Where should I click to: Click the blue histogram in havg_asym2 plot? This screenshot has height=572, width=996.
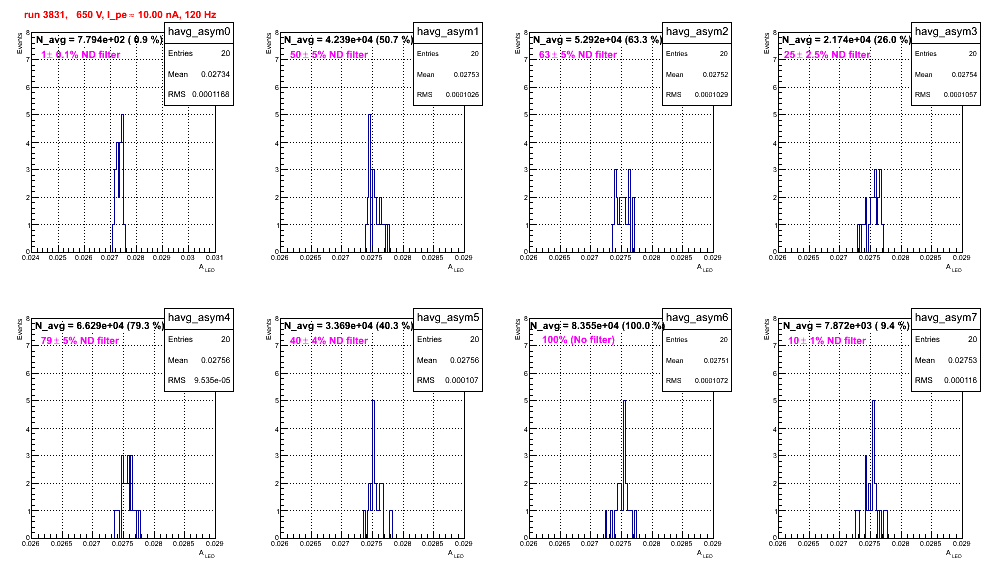pos(624,211)
